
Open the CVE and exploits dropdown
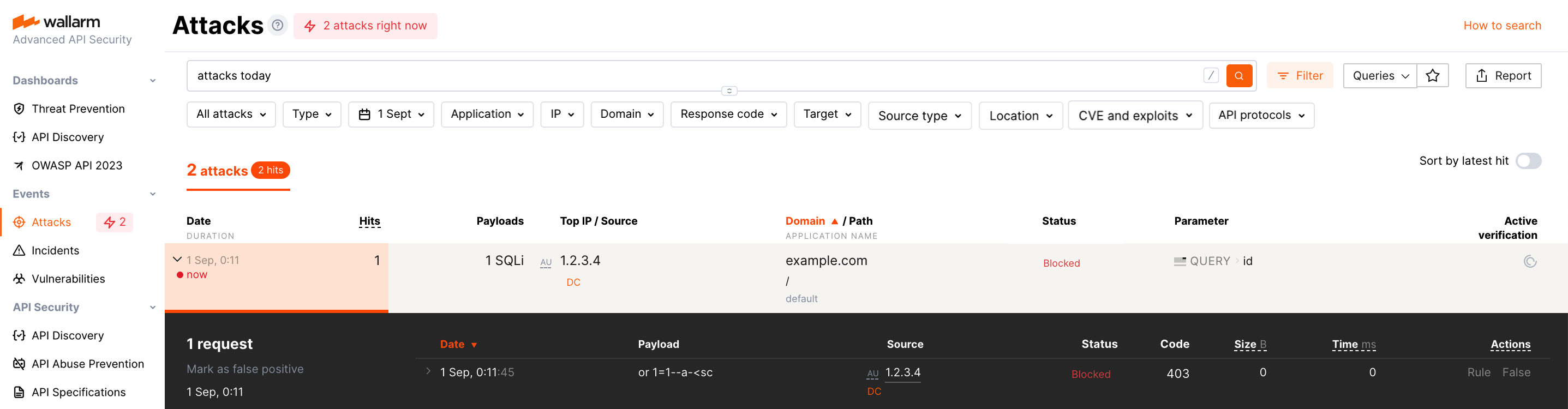click(1135, 116)
